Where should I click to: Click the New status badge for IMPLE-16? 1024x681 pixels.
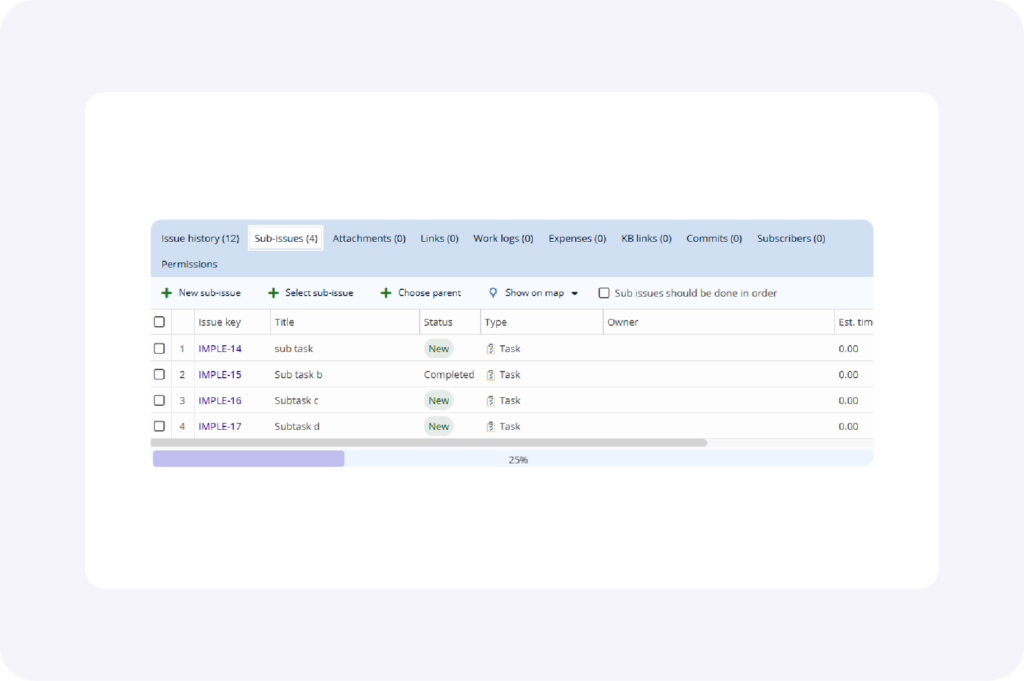438,400
